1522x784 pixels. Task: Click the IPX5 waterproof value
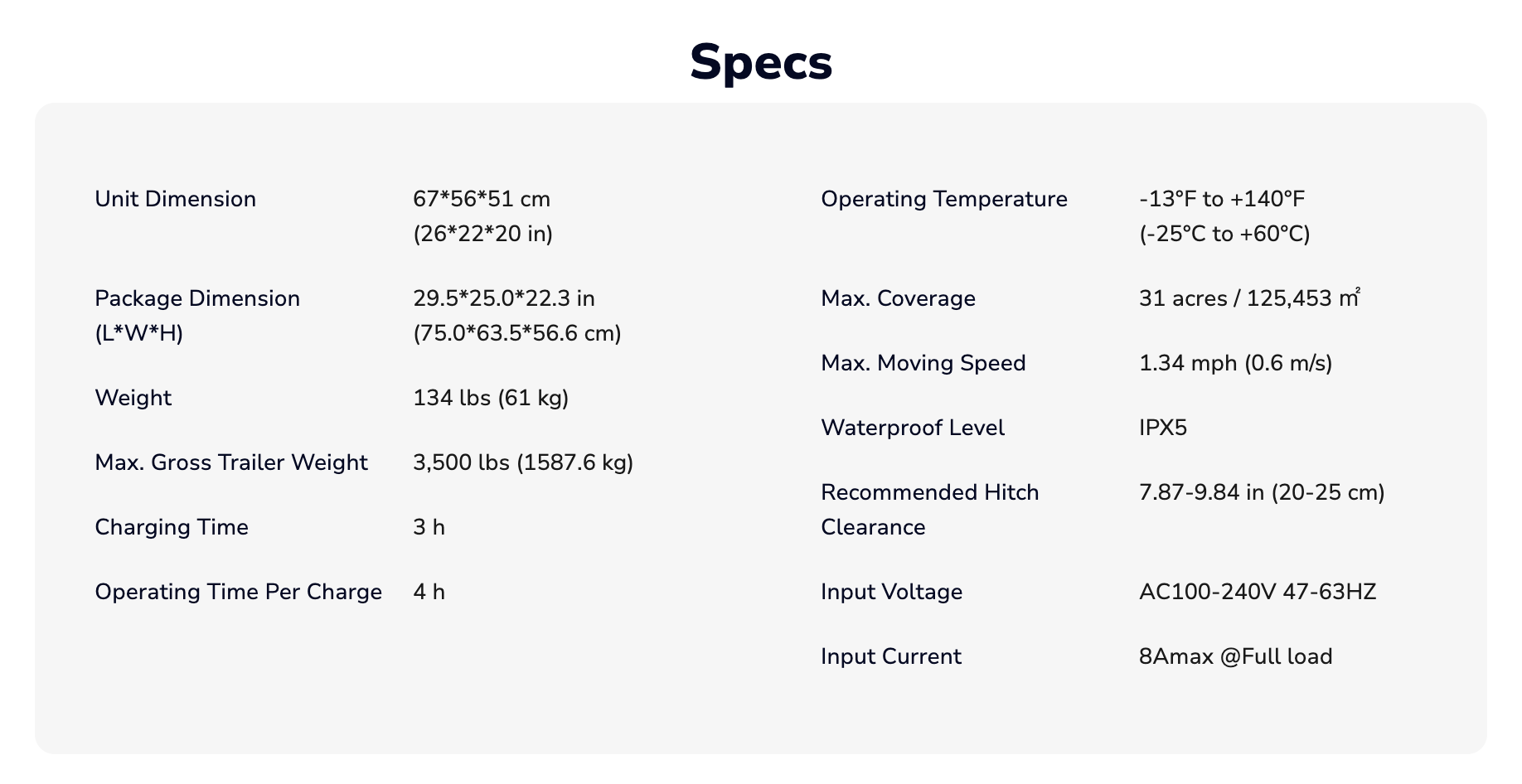coord(1163,428)
